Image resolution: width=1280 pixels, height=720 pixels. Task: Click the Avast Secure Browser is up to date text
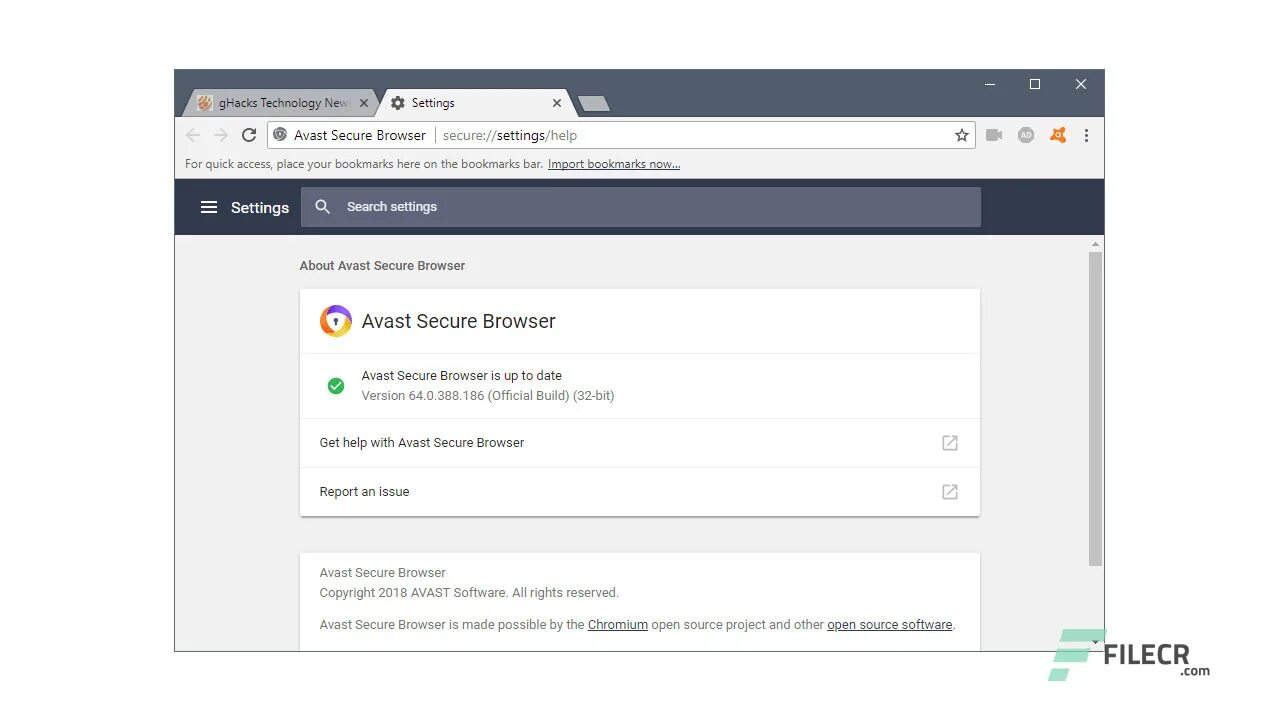point(462,376)
